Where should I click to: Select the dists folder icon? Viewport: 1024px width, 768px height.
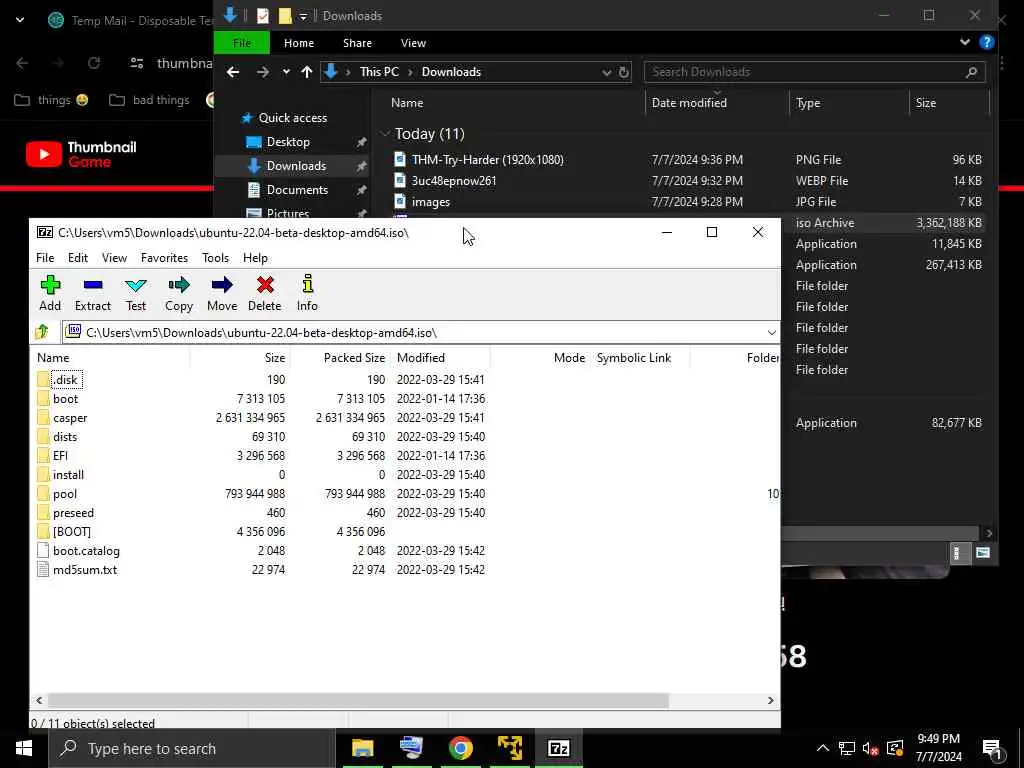point(43,436)
